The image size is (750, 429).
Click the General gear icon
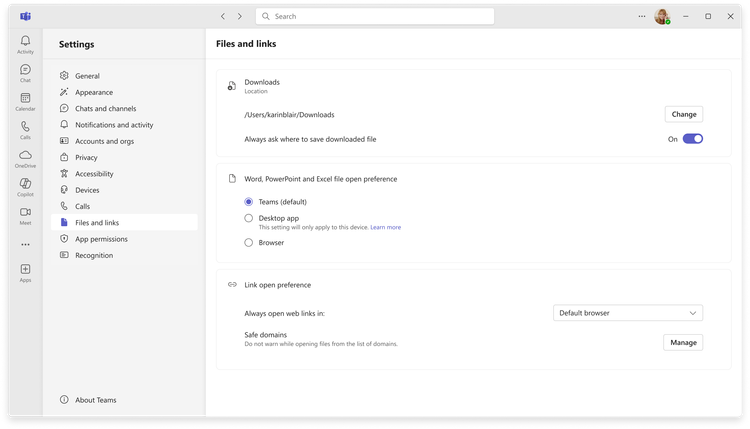(64, 76)
